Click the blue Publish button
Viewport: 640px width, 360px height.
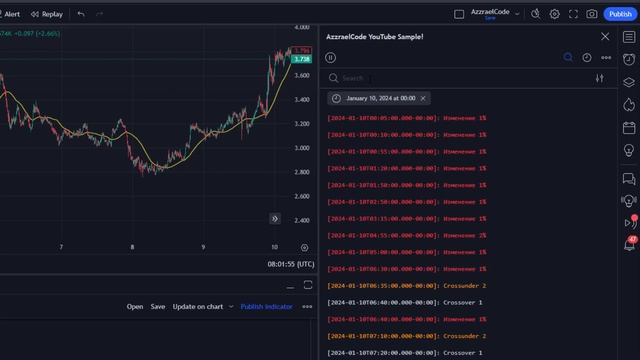point(620,14)
